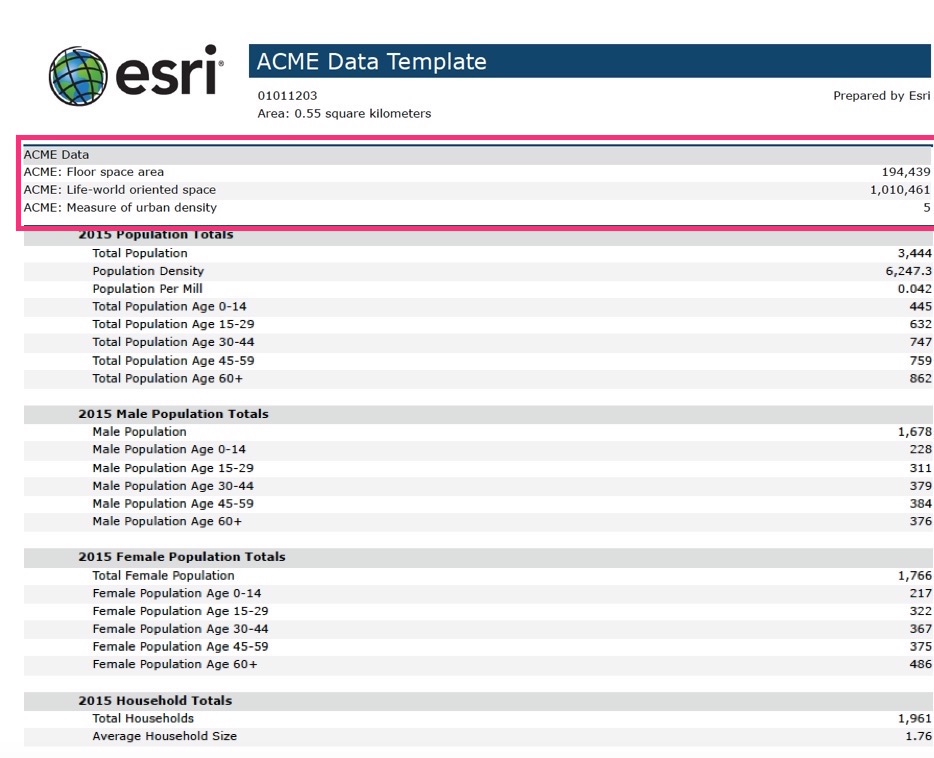Select 'Female Population Age 0-14' label
The width and height of the screenshot is (934, 758).
pos(177,594)
